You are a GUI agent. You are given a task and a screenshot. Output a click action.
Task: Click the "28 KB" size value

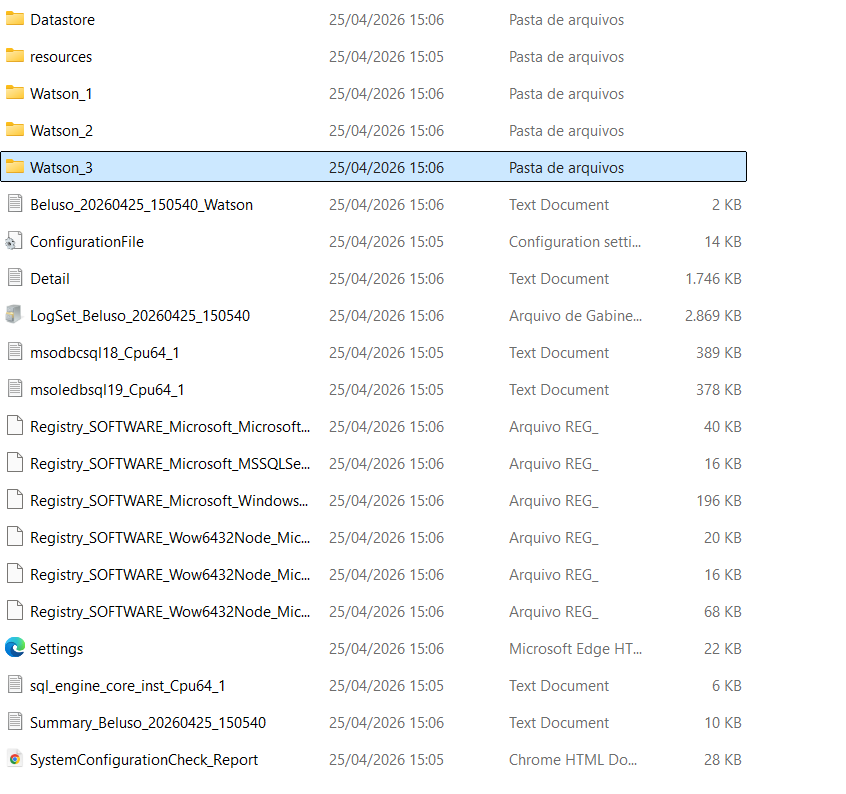tap(722, 759)
